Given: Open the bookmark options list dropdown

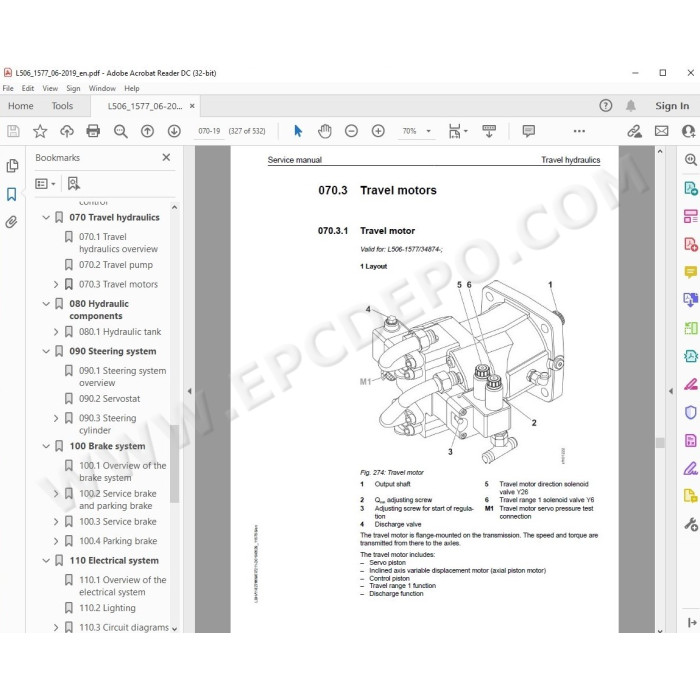Looking at the screenshot, I should tap(45, 183).
